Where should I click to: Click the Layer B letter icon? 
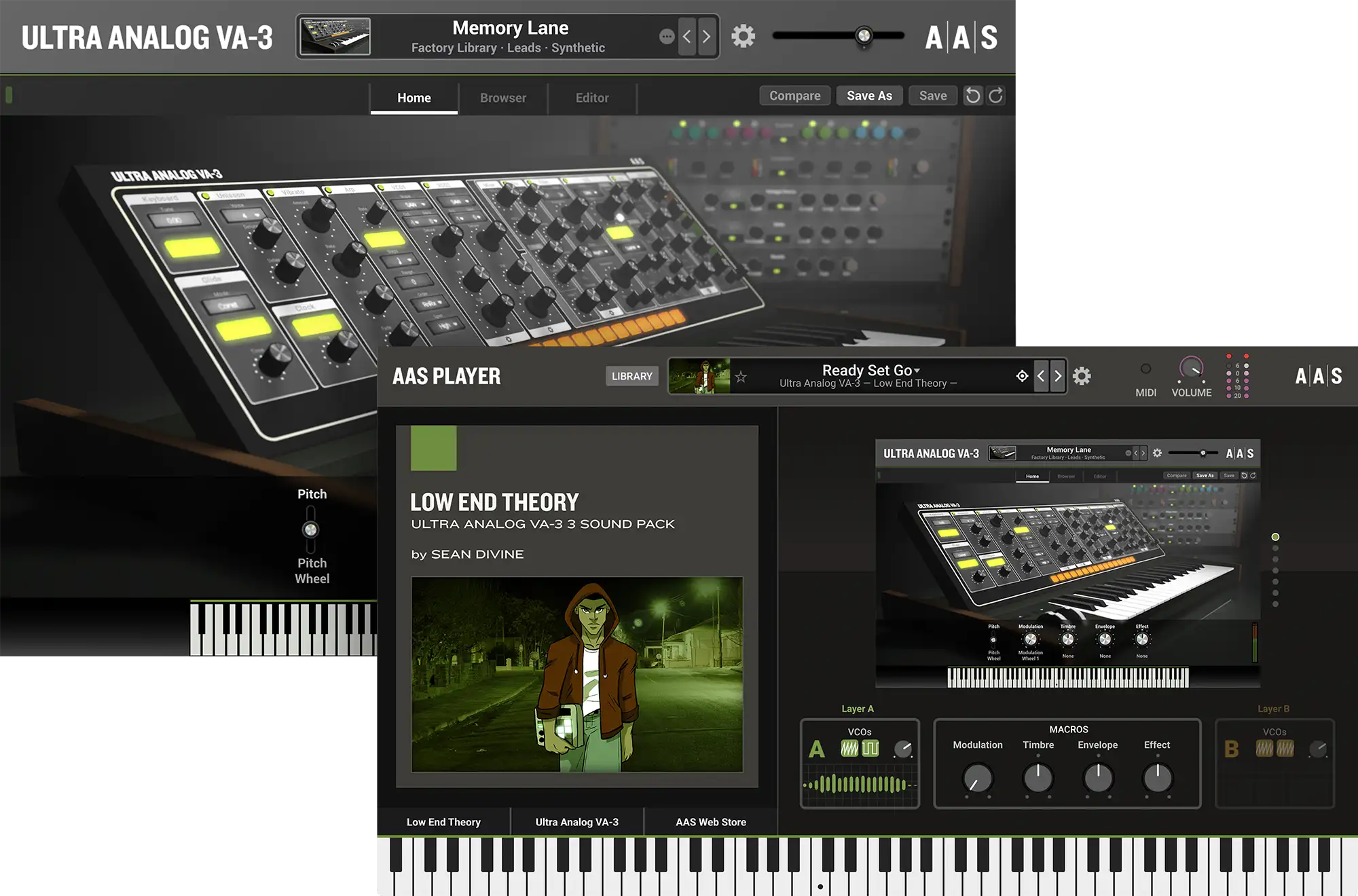tap(1232, 749)
